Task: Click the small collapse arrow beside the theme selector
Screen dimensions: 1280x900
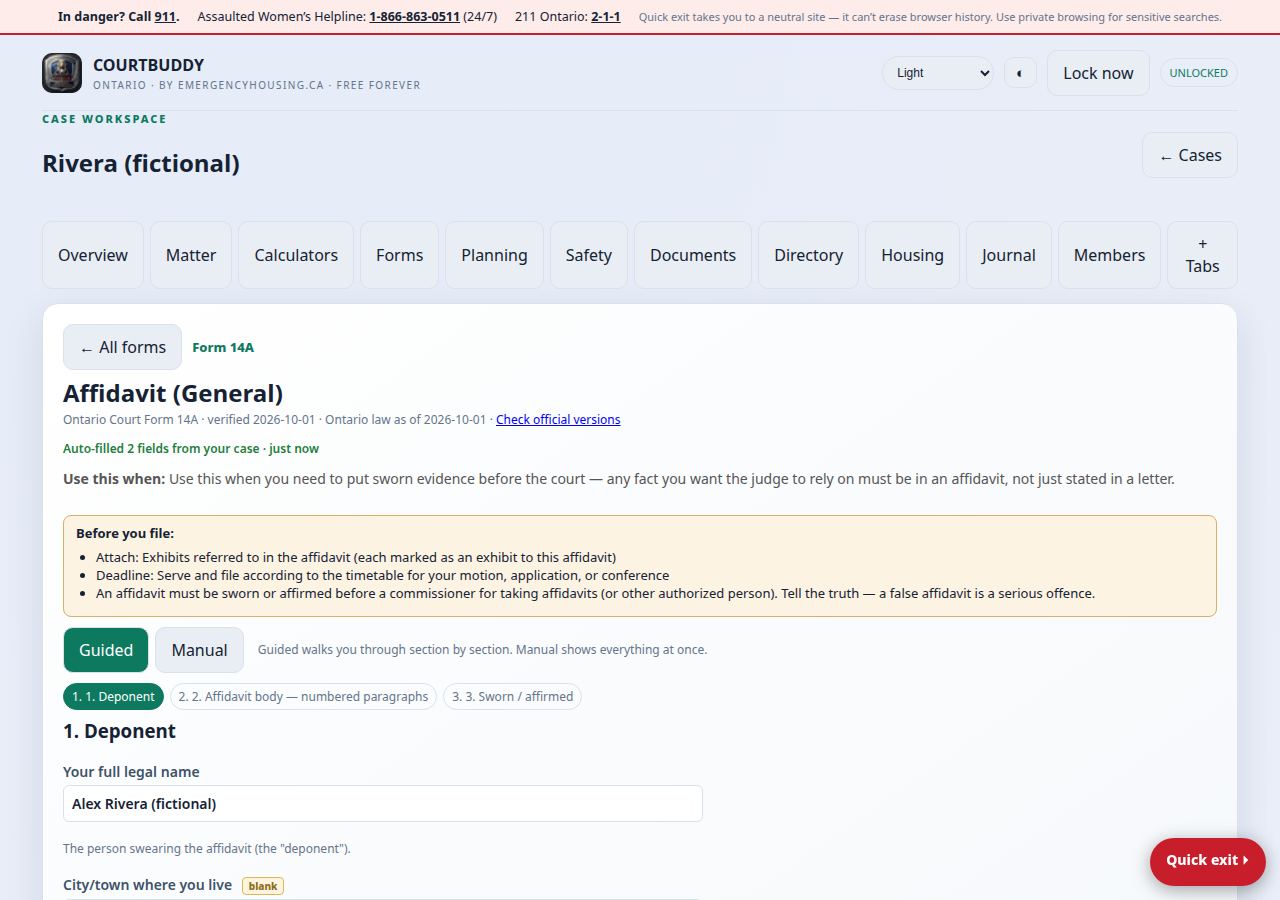Action: click(1019, 73)
